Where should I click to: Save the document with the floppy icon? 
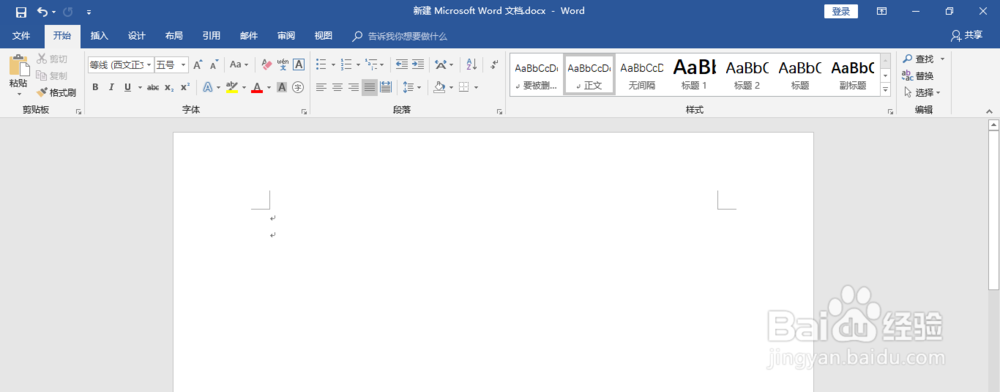pos(20,12)
